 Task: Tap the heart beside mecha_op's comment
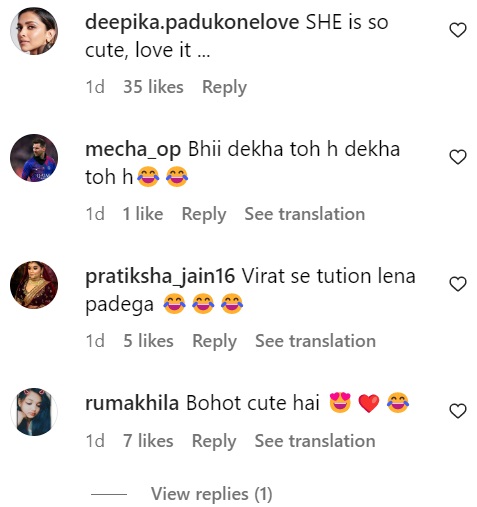pyautogui.click(x=458, y=157)
